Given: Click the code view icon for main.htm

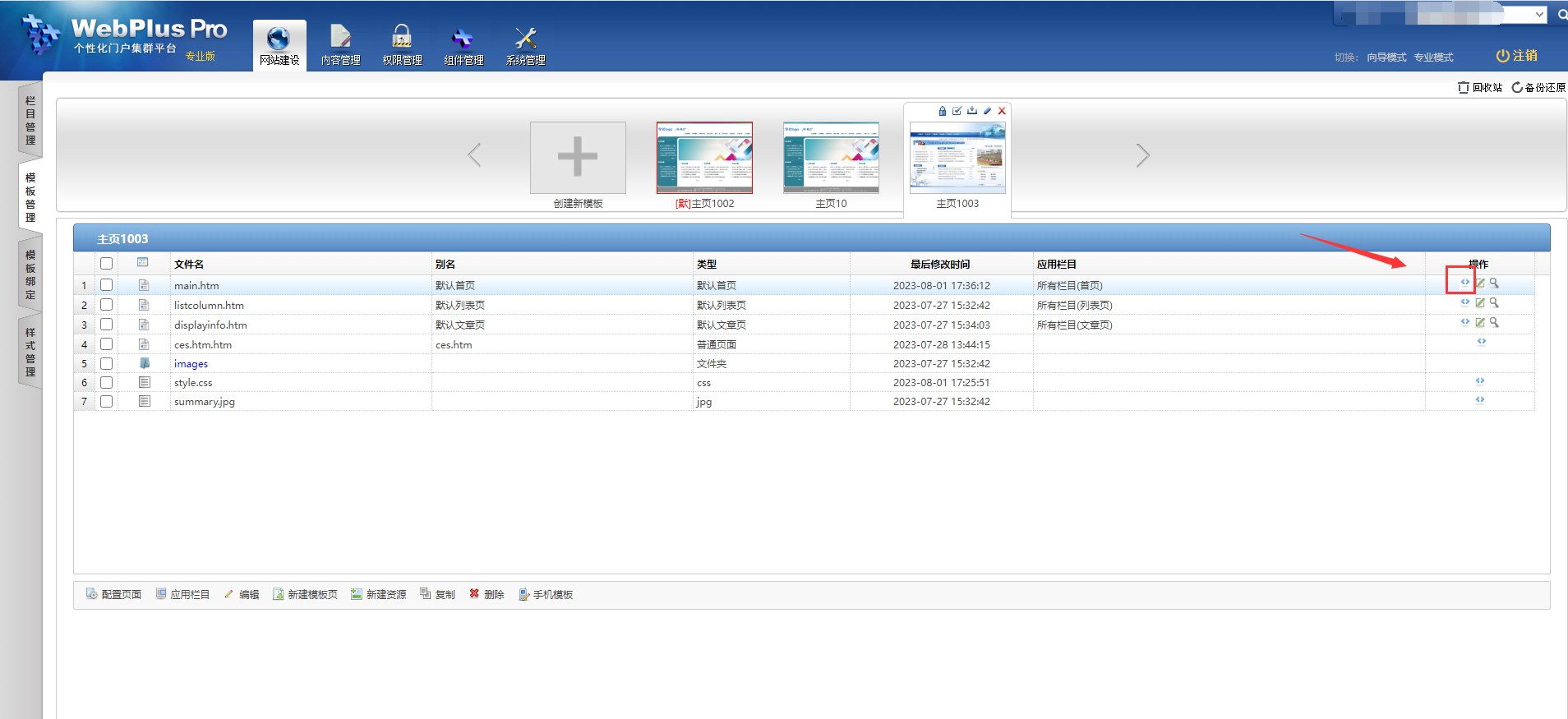Looking at the screenshot, I should (1464, 283).
